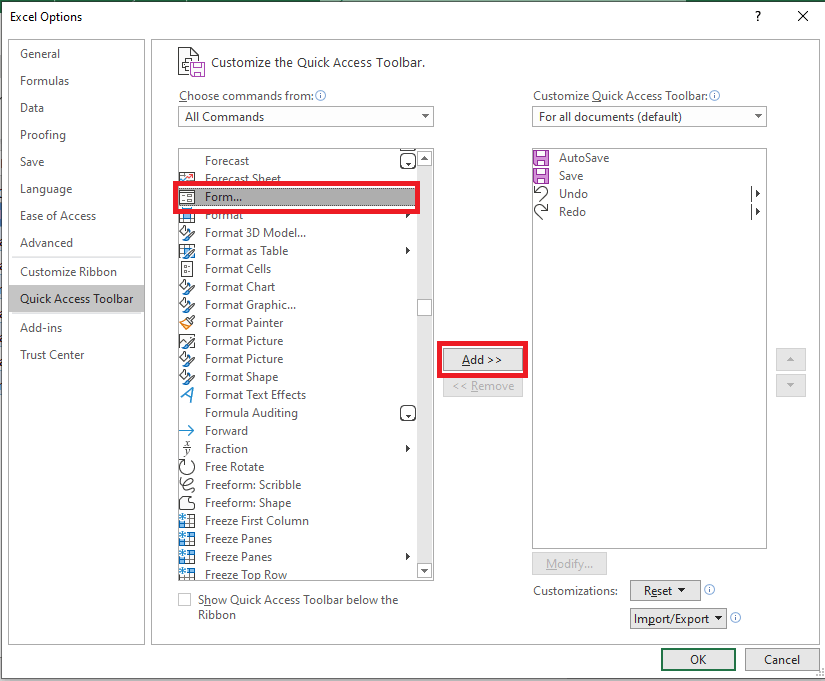Click the Fraction icon
This screenshot has height=681, width=825.
point(187,448)
